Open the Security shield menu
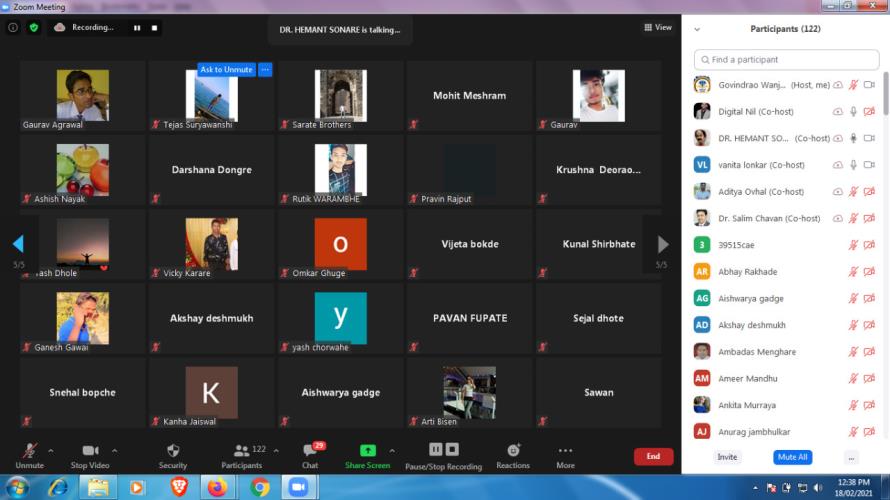The image size is (890, 500). (x=173, y=450)
